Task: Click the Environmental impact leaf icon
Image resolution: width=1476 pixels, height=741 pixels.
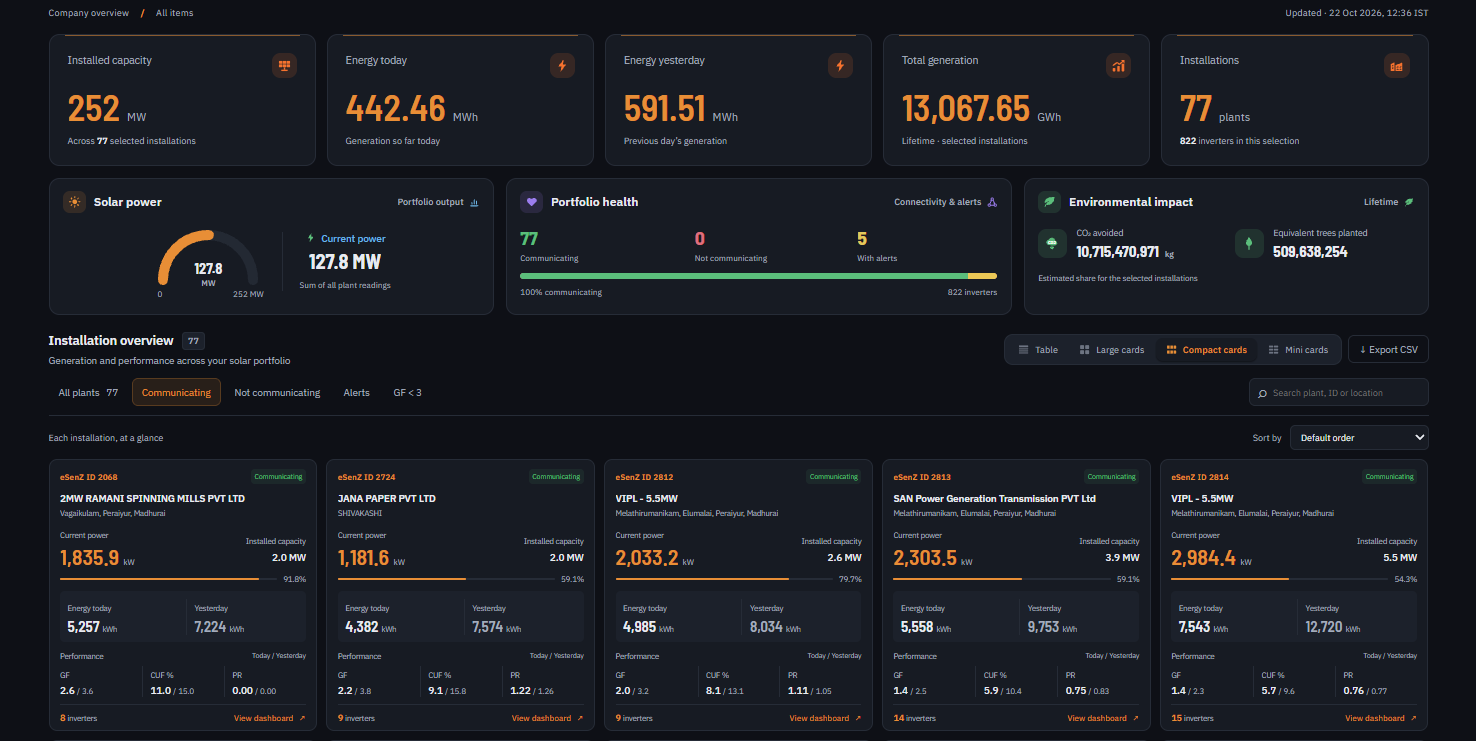Action: 1050,202
